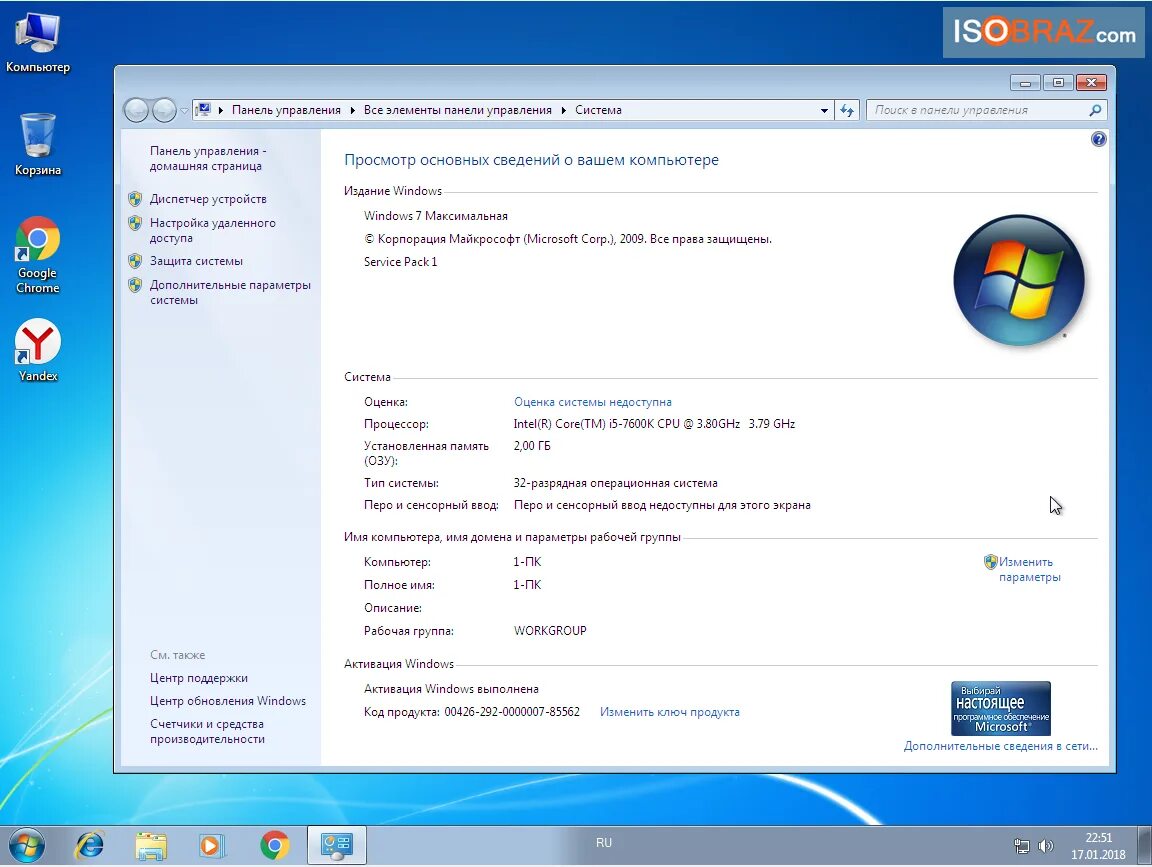Launch Chrome from the taskbar
The height and width of the screenshot is (867, 1152).
click(x=274, y=846)
